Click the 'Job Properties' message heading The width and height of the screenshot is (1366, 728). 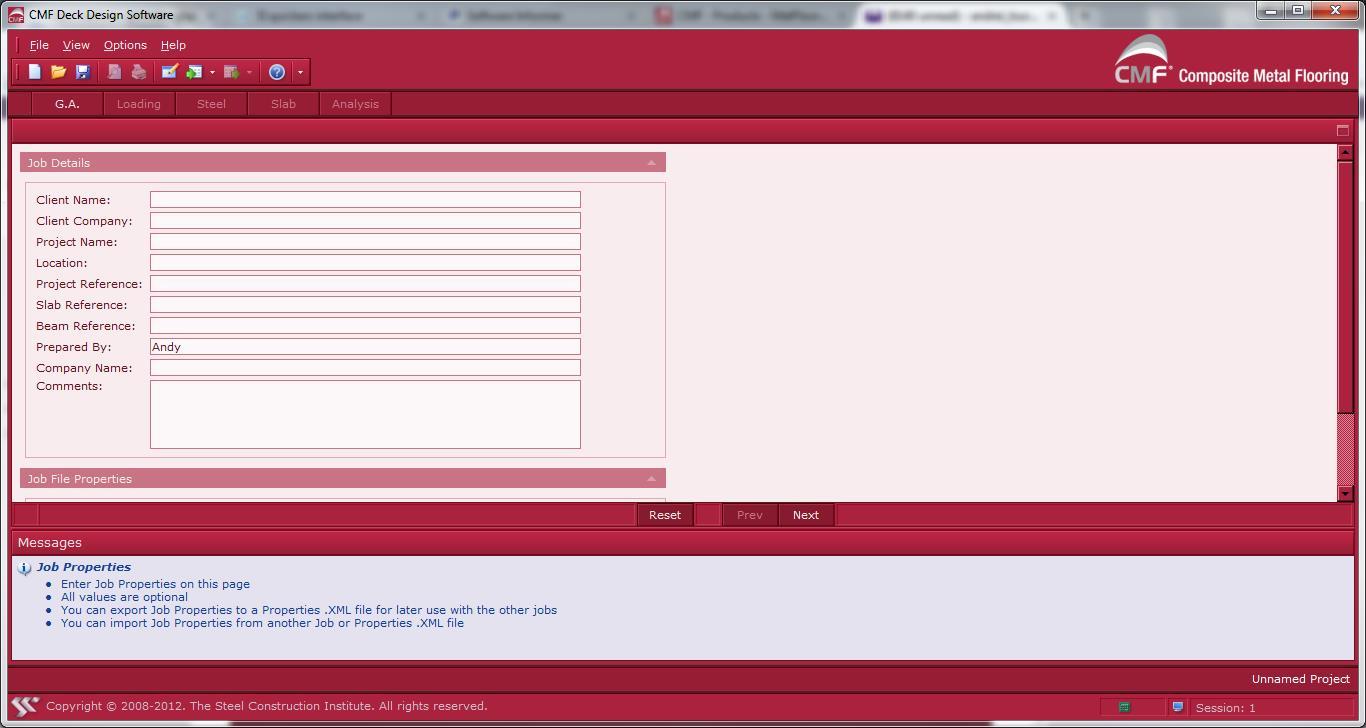84,567
